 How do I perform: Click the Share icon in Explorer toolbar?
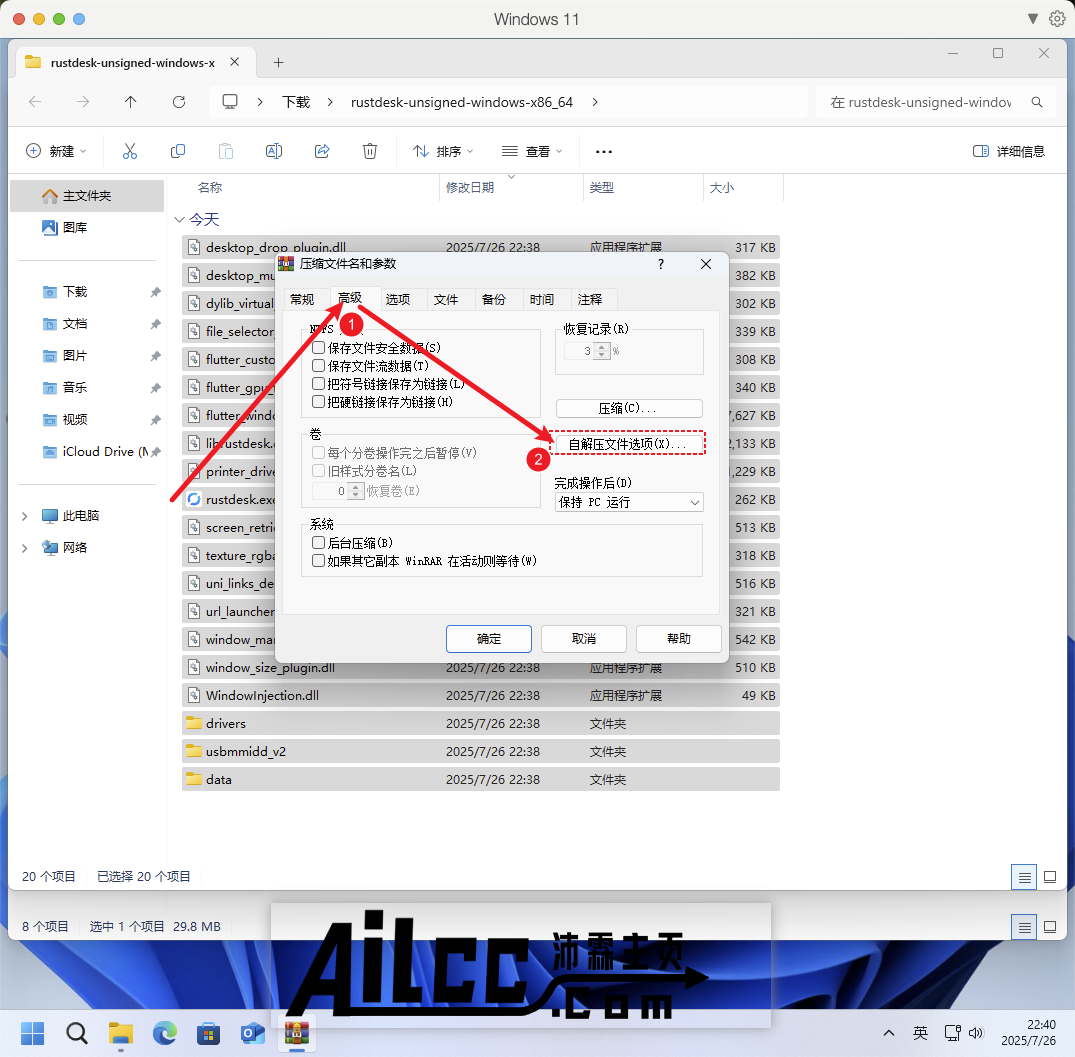(322, 151)
